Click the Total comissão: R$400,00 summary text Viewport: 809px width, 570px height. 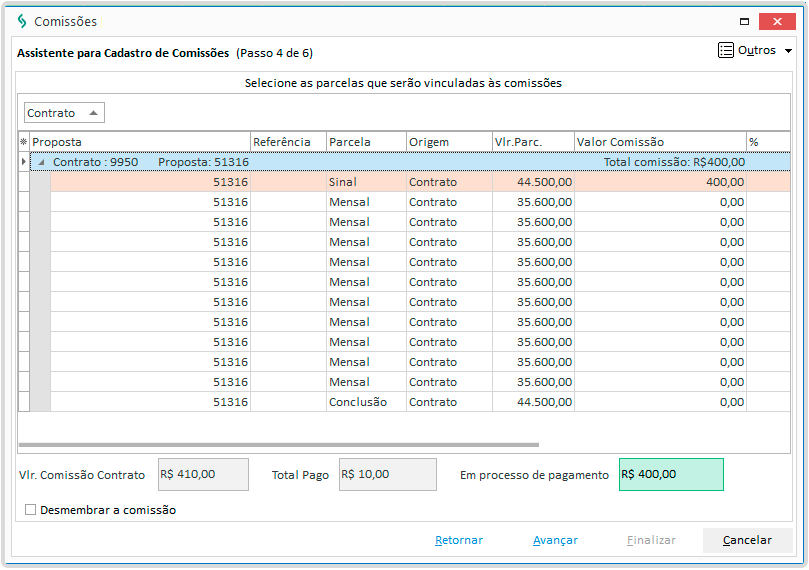[674, 162]
